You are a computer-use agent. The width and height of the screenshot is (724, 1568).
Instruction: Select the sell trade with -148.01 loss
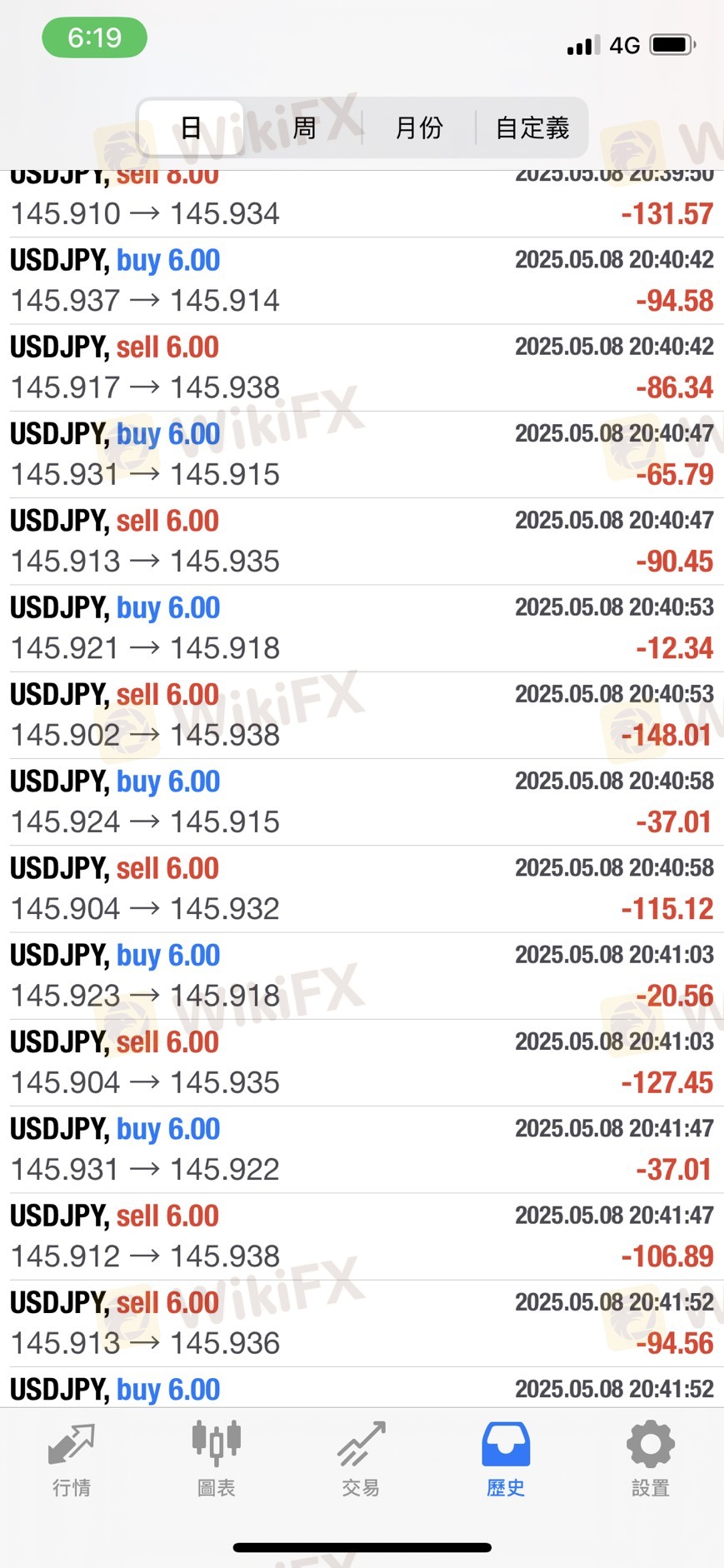click(362, 715)
